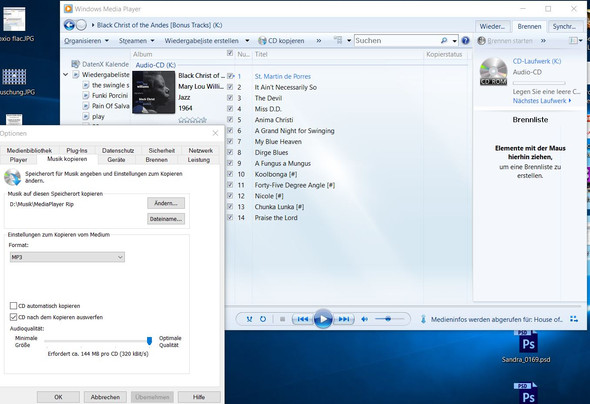590x404 pixels.
Task: Click the CD kopieren disc icon
Action: (262, 41)
